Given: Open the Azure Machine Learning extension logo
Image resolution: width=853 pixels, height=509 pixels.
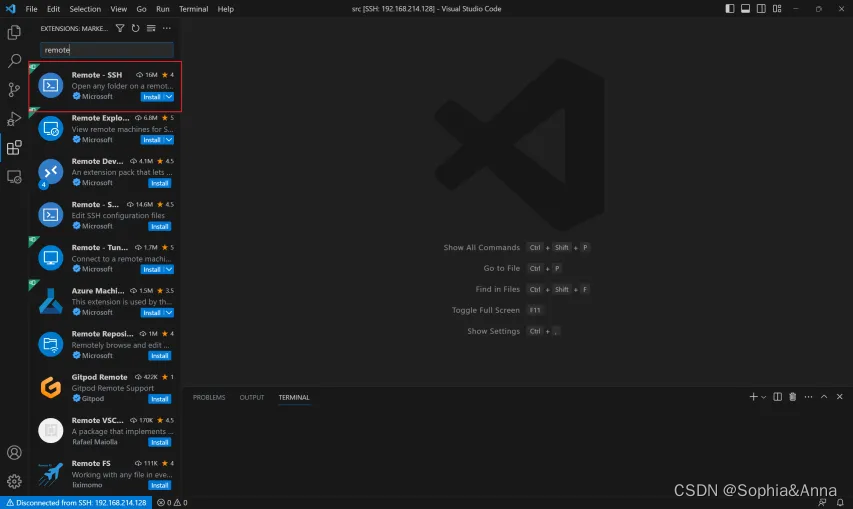Looking at the screenshot, I should pyautogui.click(x=51, y=301).
